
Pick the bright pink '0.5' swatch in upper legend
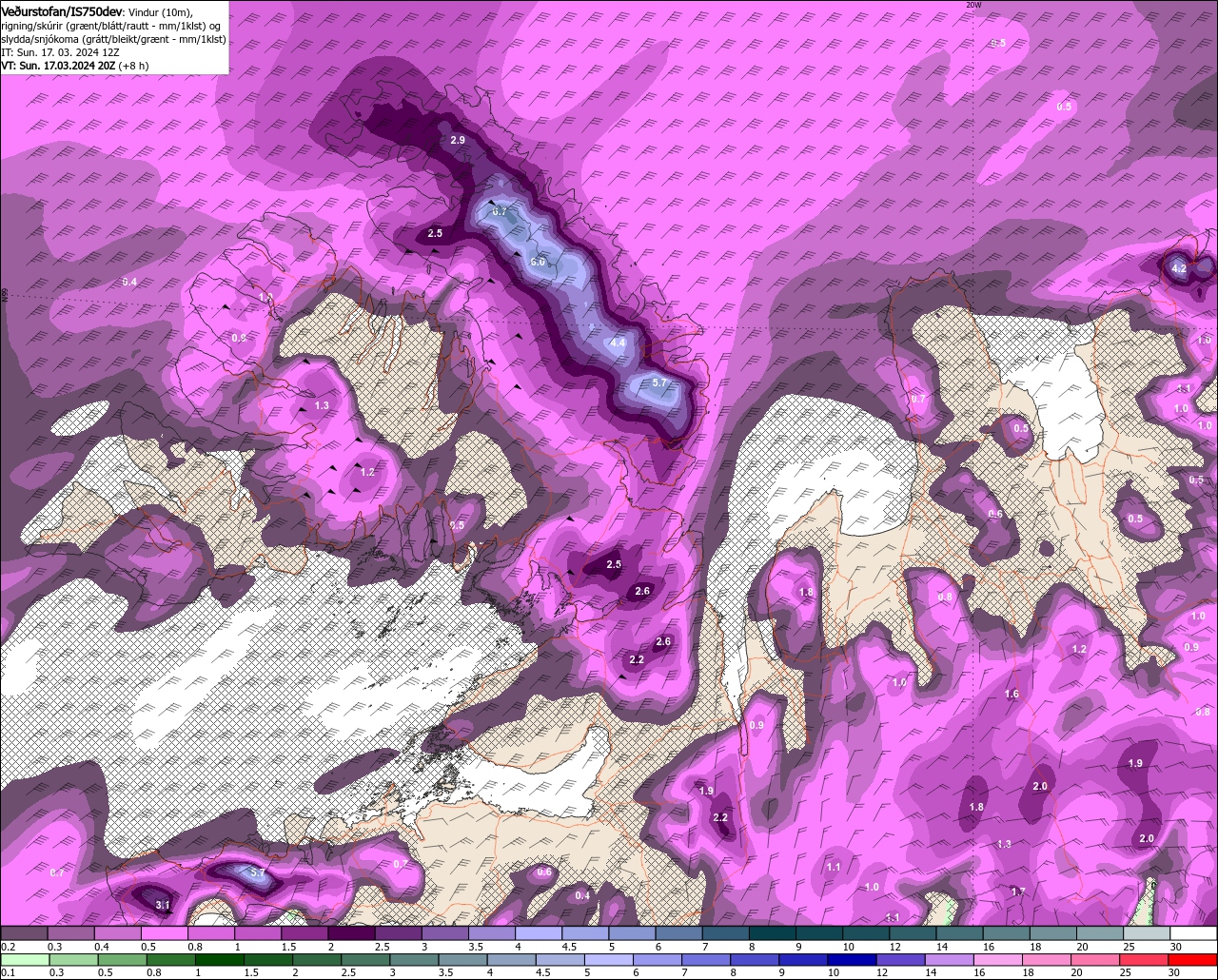[165, 933]
